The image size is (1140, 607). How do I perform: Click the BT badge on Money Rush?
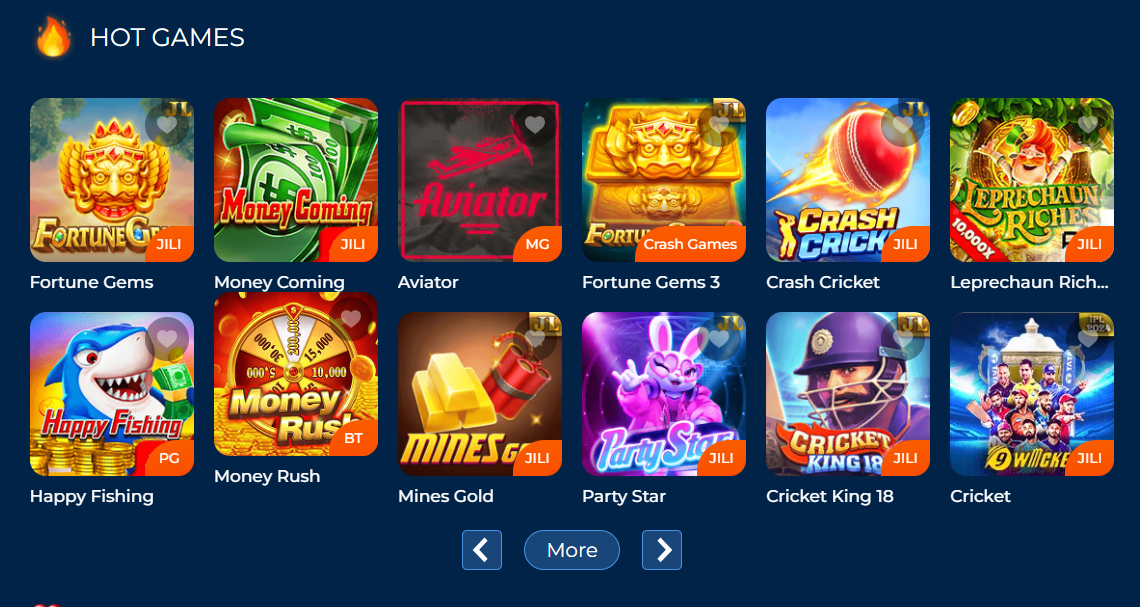(x=353, y=438)
